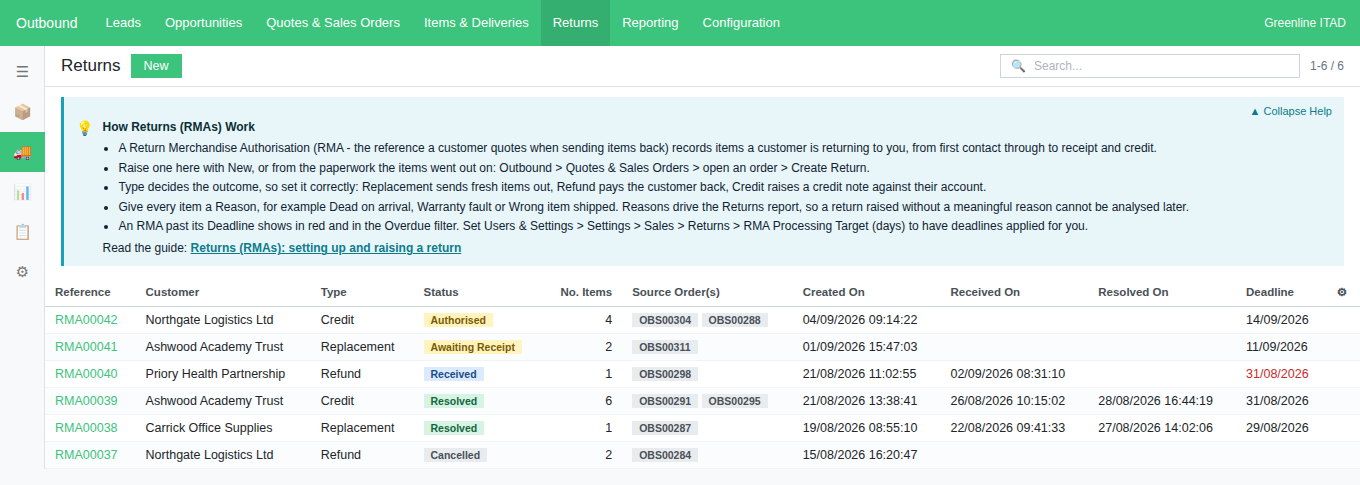Click created date 15/08/2026 16:20:47

coord(860,455)
